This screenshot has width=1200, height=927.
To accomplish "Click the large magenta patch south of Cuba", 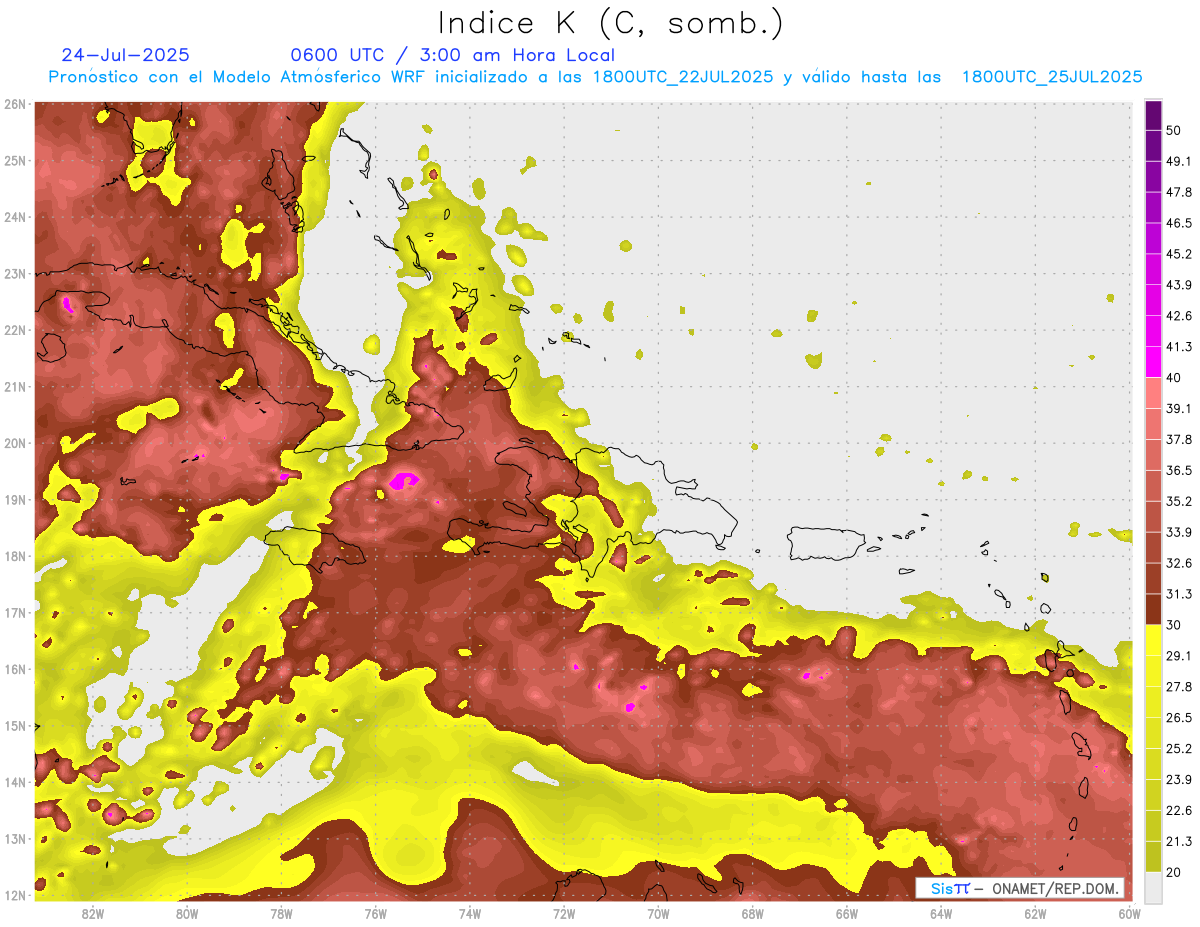I will click(404, 481).
